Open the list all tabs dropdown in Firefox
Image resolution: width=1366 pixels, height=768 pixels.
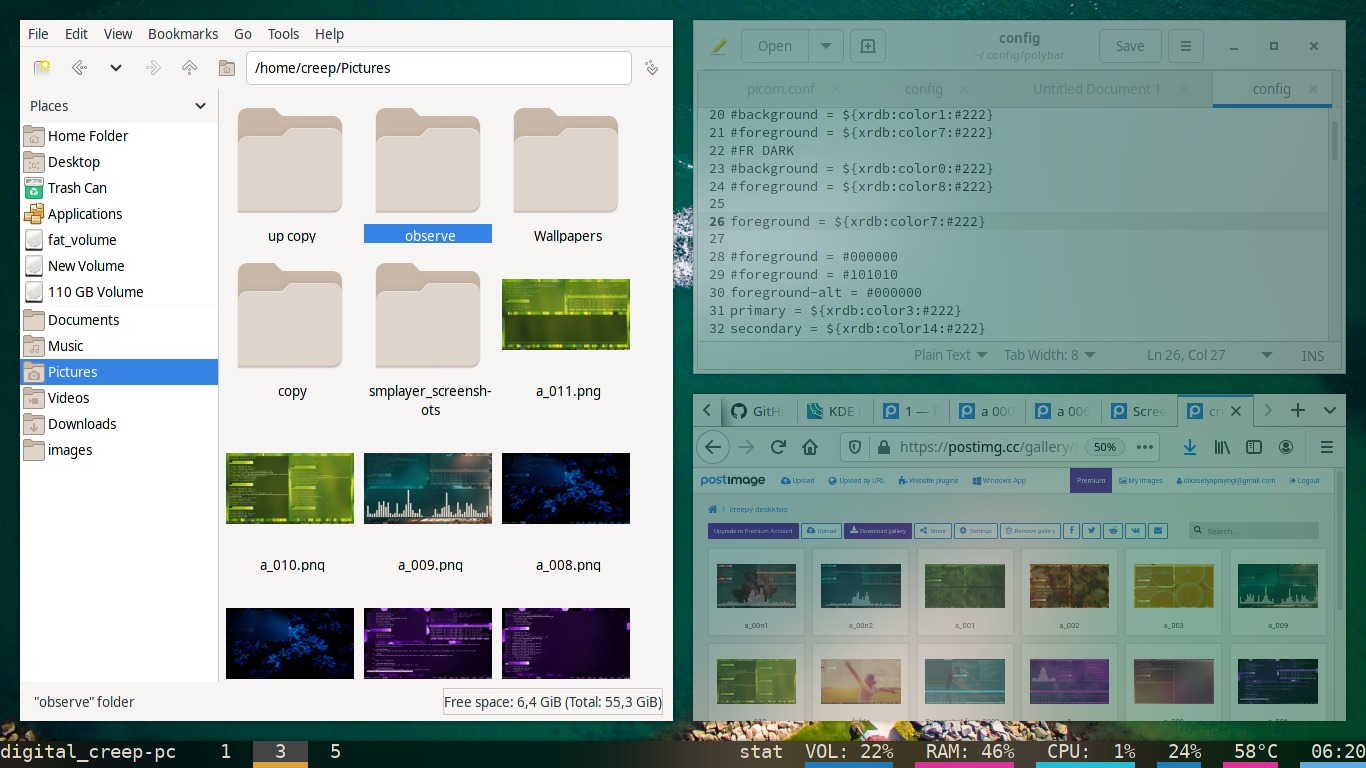pyautogui.click(x=1330, y=410)
